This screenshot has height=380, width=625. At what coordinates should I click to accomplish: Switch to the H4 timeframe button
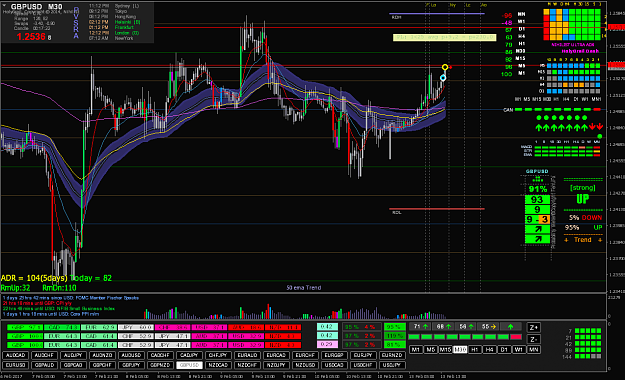[489, 350]
